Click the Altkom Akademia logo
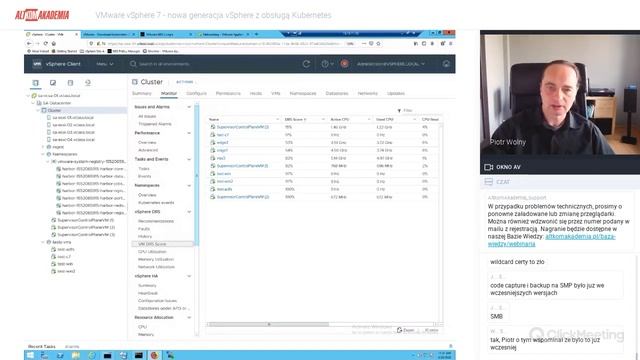 pyautogui.click(x=42, y=15)
